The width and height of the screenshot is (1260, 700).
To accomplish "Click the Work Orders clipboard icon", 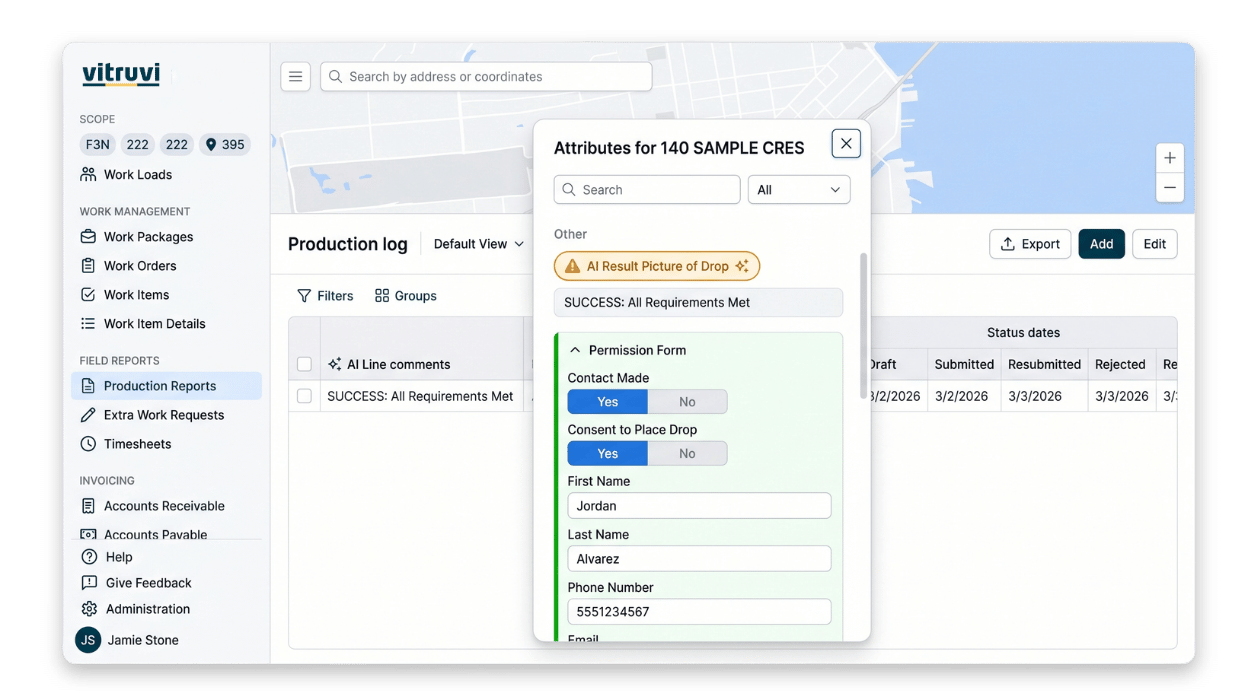I will click(x=88, y=266).
